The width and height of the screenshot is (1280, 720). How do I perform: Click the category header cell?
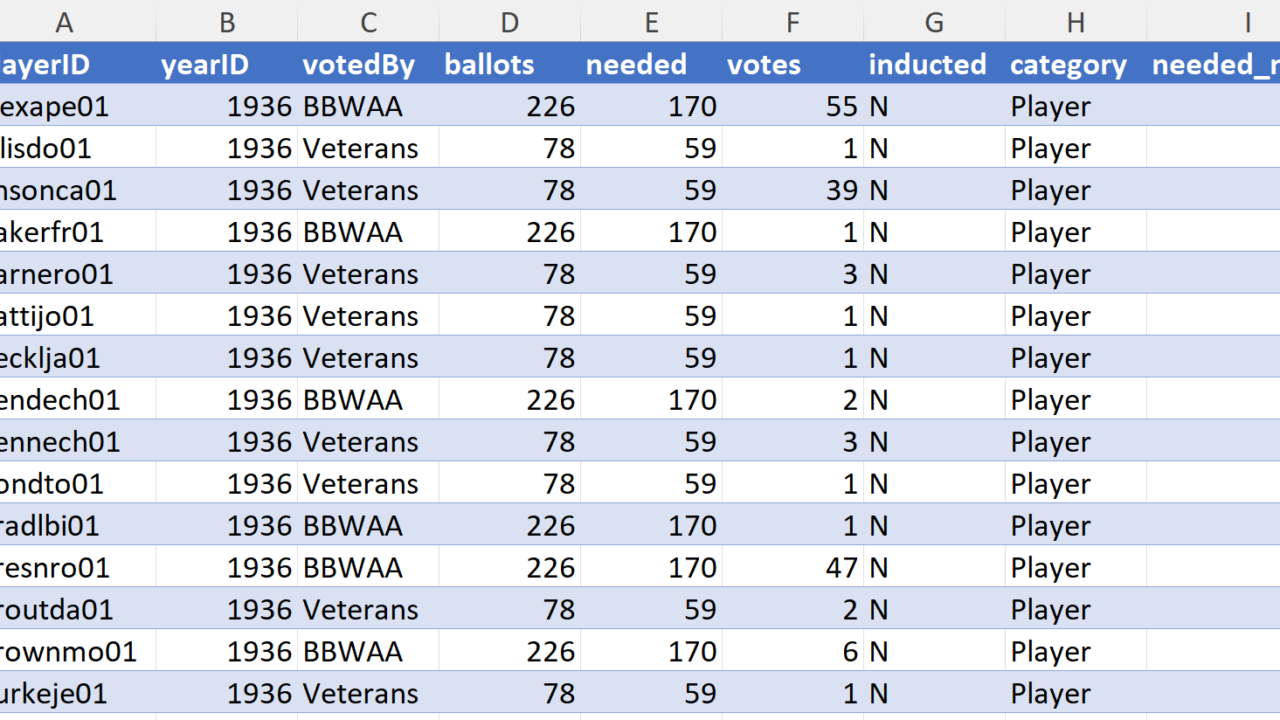click(1075, 65)
